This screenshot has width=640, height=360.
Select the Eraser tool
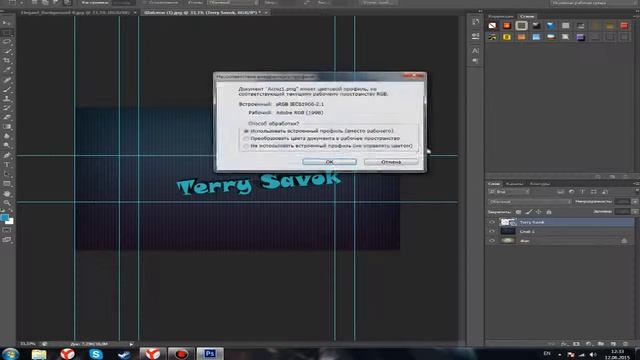[7, 117]
